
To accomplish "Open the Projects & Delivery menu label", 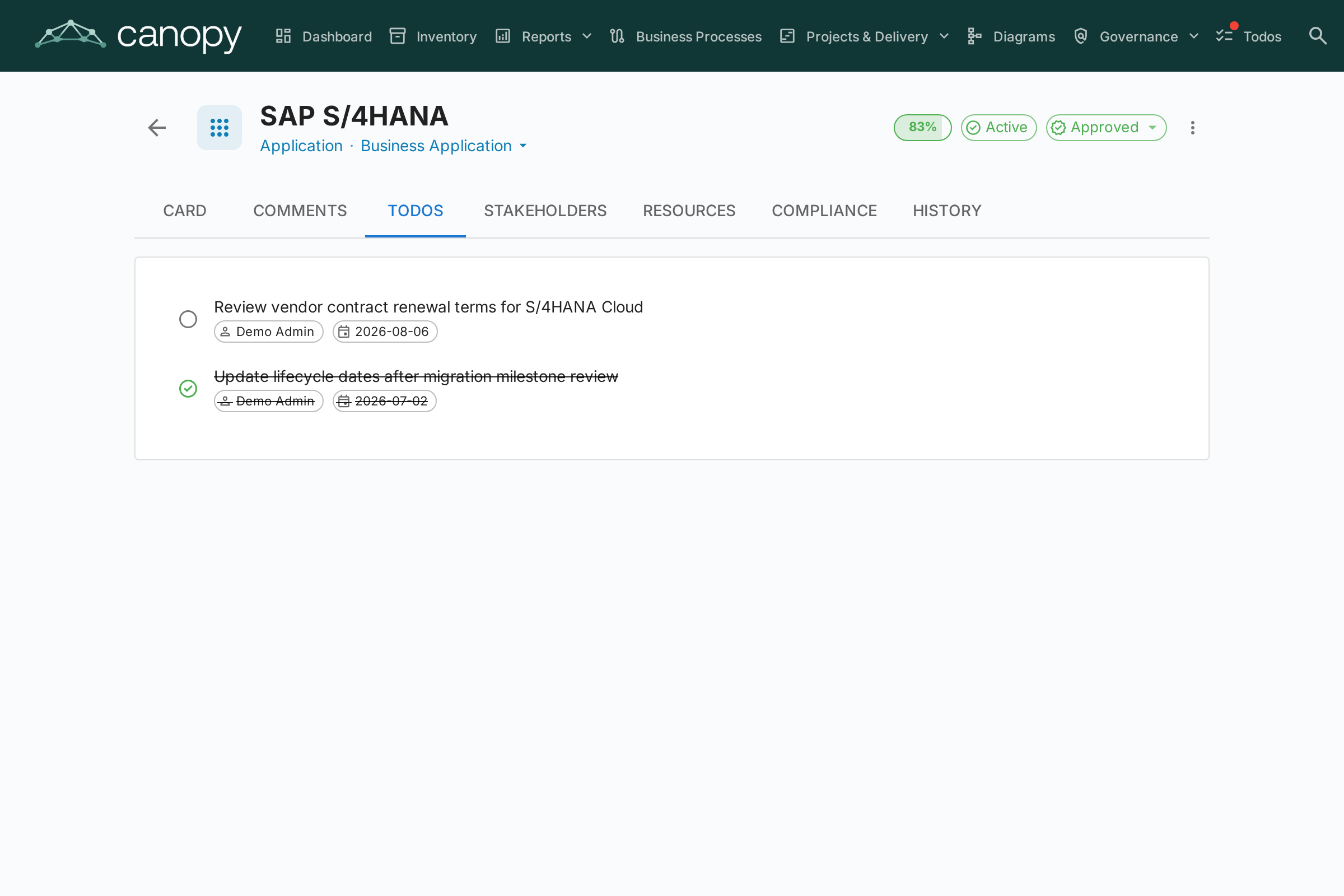I will click(867, 36).
